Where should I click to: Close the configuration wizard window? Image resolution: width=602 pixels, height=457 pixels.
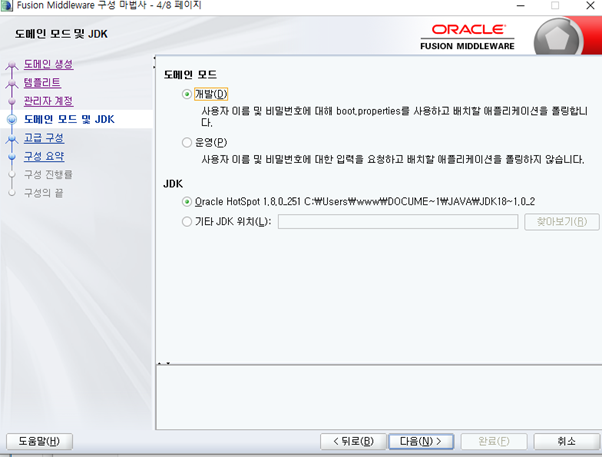[590, 6]
